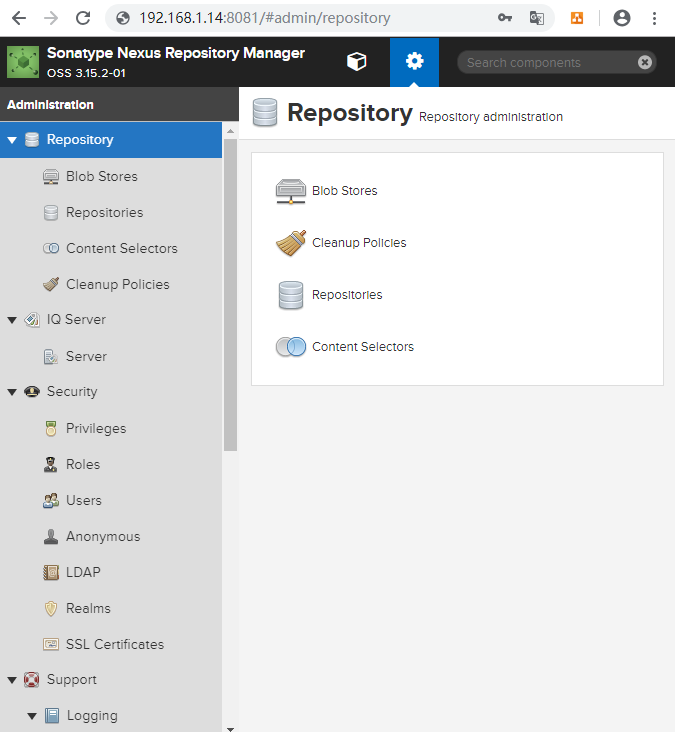Screen dimensions: 675x732
Task: Open Realms in sidebar
Action: (88, 608)
